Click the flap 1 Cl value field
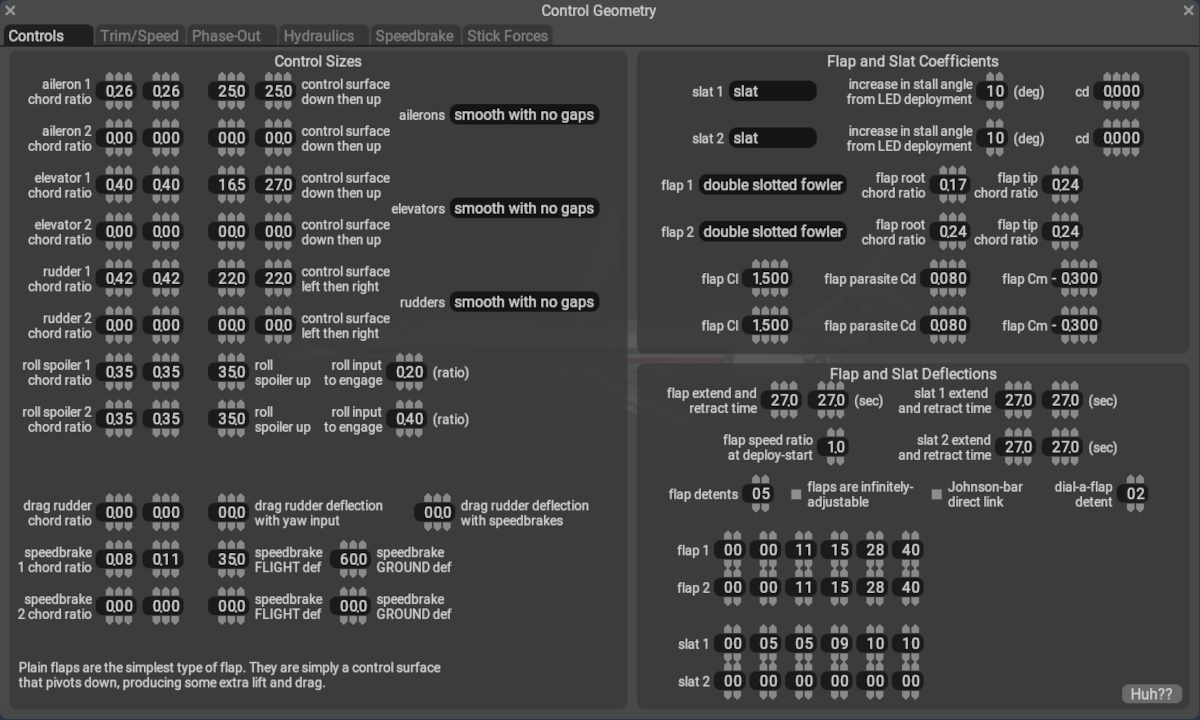The width and height of the screenshot is (1200, 720). 769,279
